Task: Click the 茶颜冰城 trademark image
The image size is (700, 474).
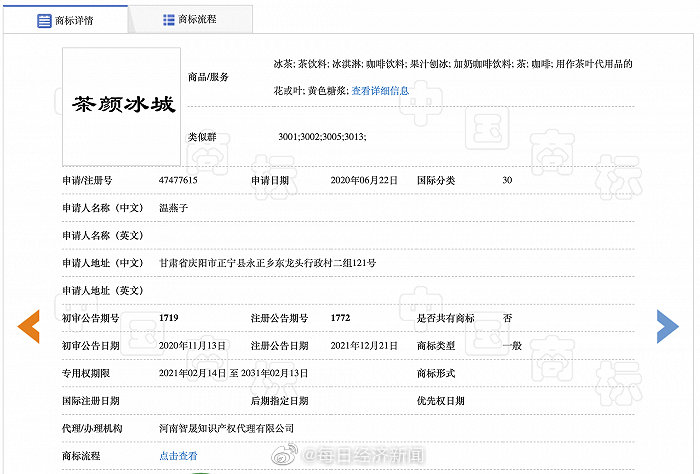Action: tap(121, 107)
